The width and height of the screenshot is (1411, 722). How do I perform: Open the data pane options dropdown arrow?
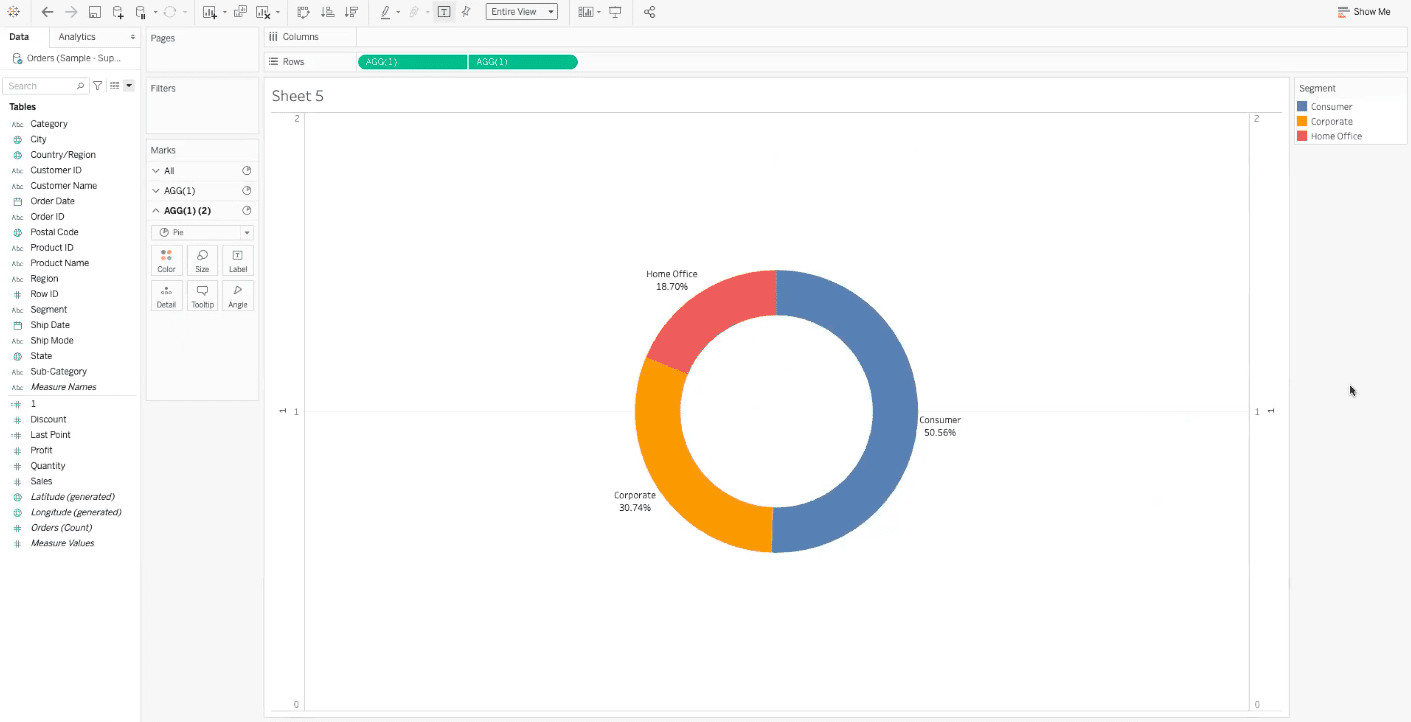[129, 86]
